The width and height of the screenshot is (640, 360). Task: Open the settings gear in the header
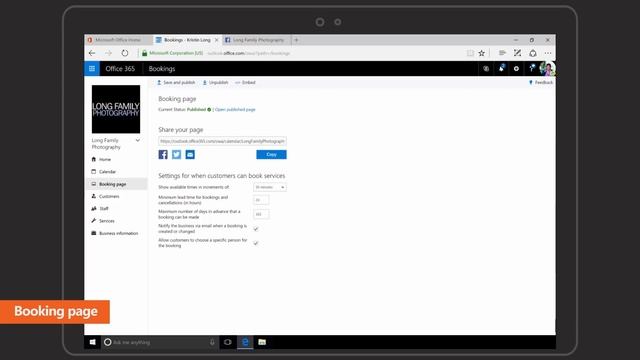516,69
